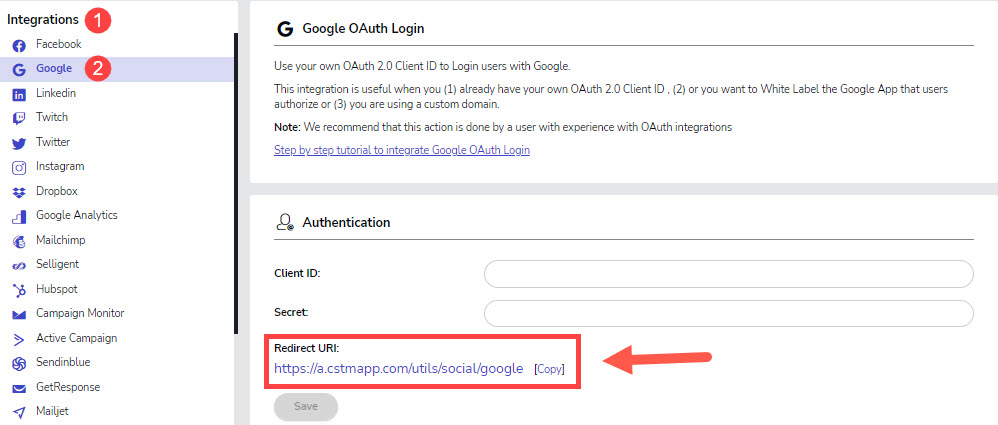This screenshot has width=998, height=425.
Task: Click the Selligent logo icon
Action: pos(19,266)
